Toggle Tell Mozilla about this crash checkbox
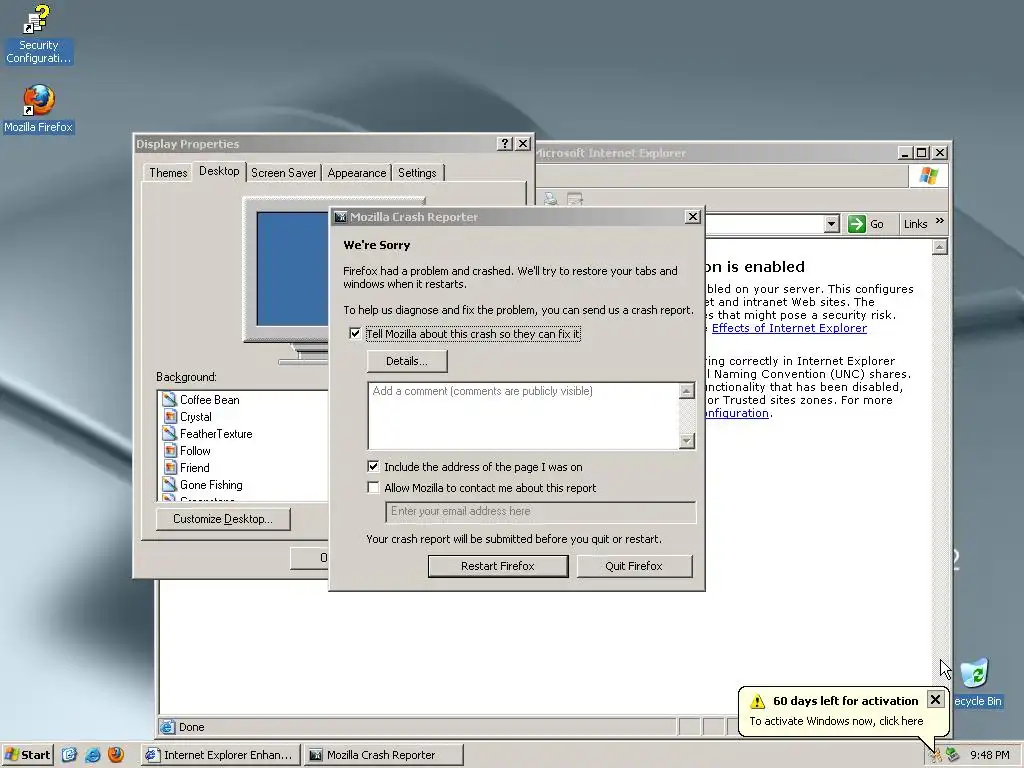Image resolution: width=1024 pixels, height=768 pixels. pos(355,334)
